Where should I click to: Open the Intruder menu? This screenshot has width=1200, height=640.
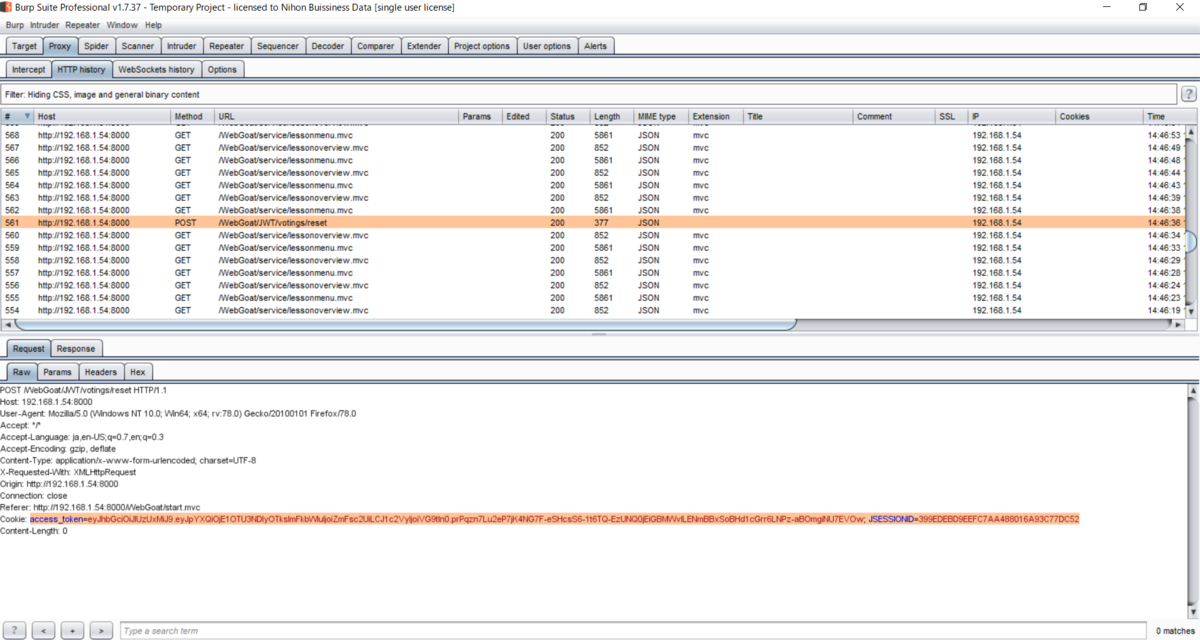(x=45, y=25)
